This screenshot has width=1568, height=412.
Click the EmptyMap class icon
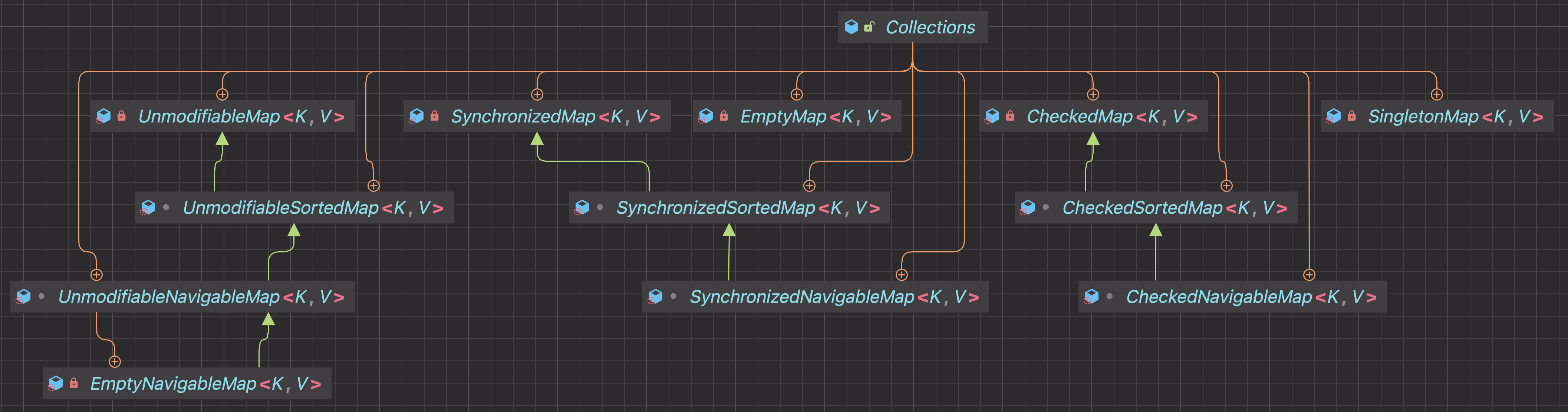(x=705, y=116)
